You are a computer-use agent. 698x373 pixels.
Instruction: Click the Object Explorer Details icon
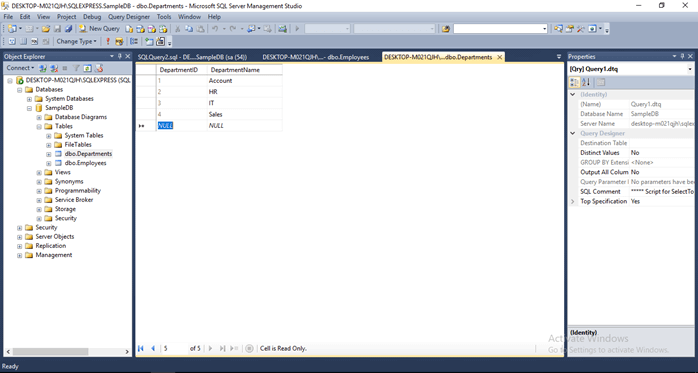pyautogui.click(x=99, y=68)
